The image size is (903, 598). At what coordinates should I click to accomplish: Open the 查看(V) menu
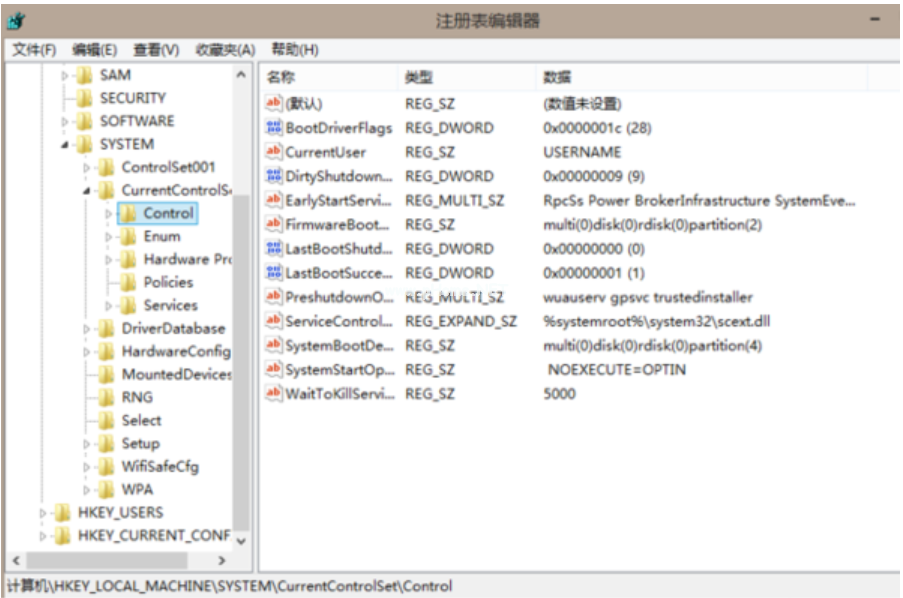pos(156,50)
